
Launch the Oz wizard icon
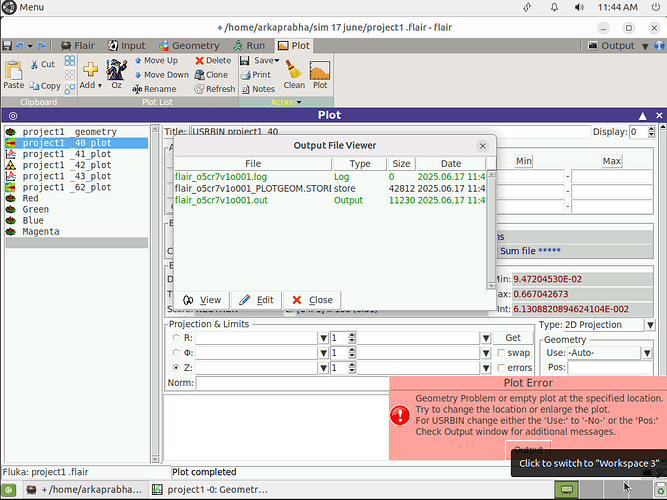117,69
